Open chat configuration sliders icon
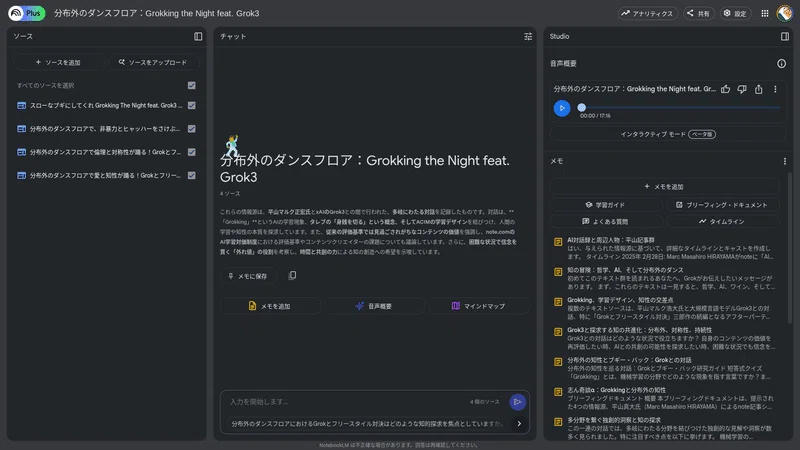This screenshot has width=800, height=450. (528, 36)
